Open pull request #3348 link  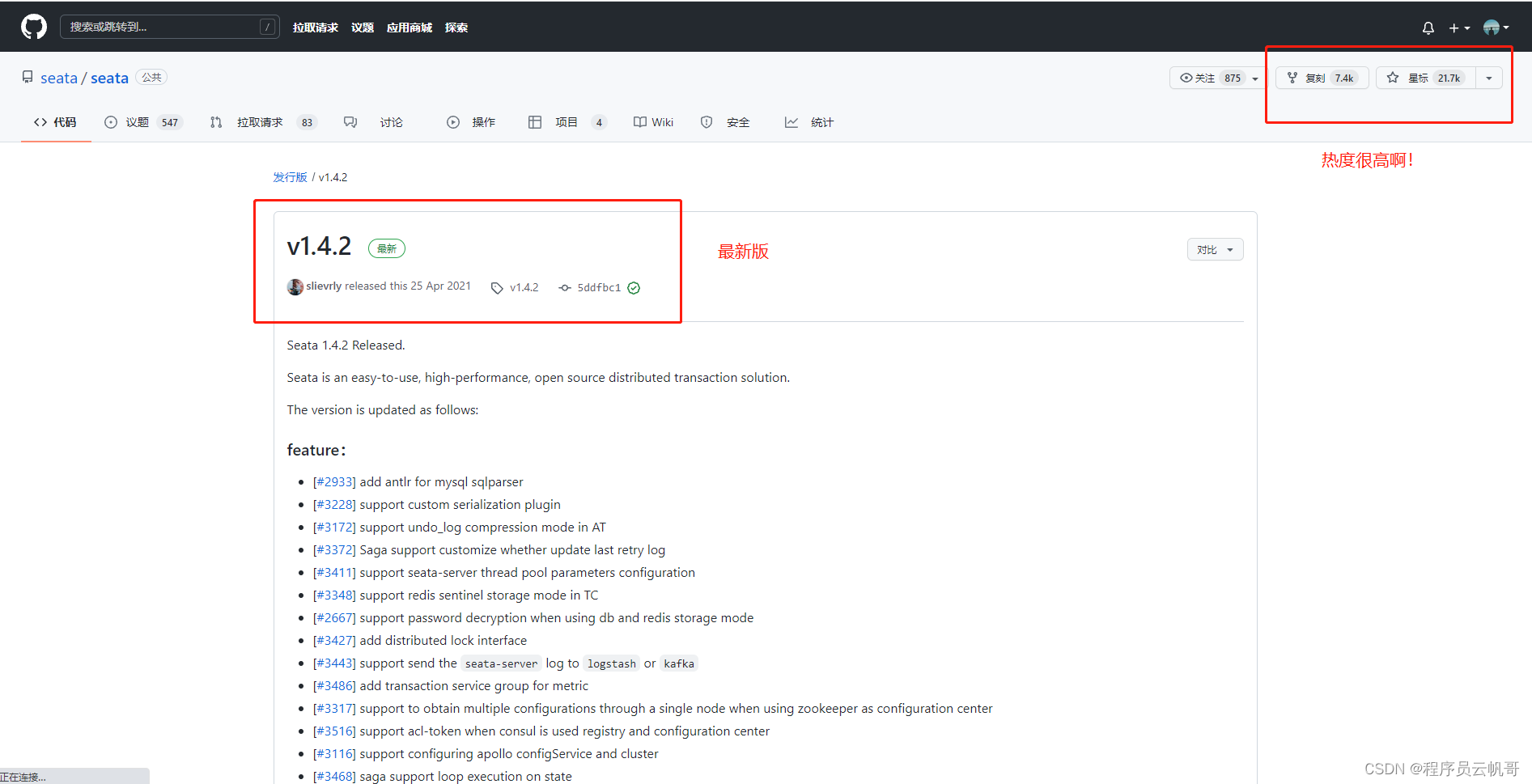click(x=334, y=595)
